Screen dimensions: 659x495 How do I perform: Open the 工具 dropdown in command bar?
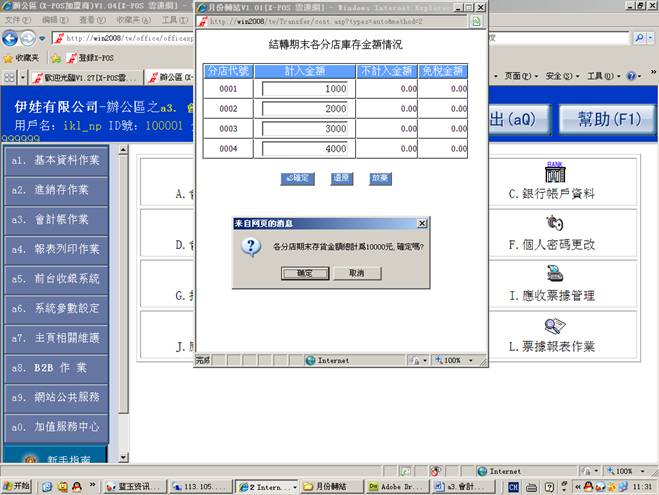[600, 76]
